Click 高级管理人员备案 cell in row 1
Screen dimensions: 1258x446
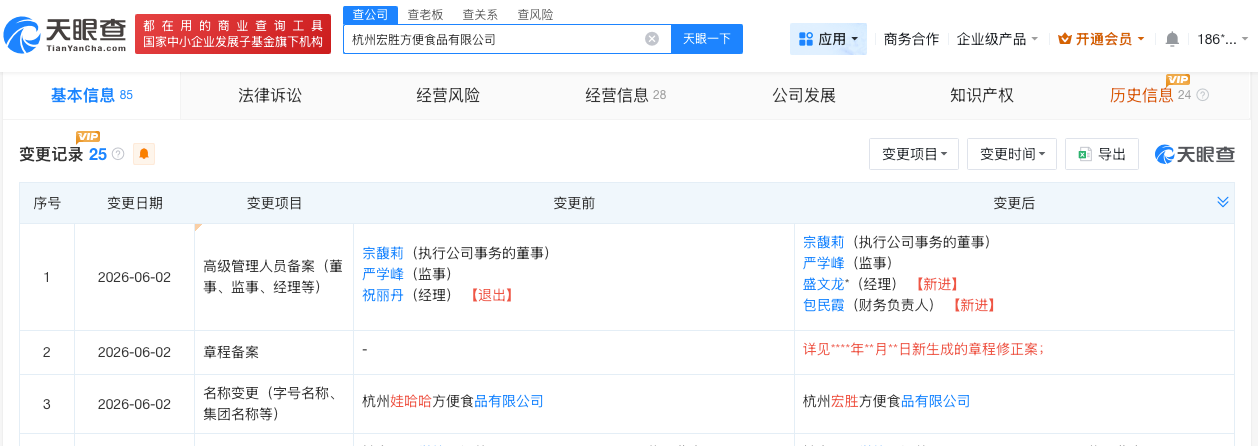pos(273,277)
